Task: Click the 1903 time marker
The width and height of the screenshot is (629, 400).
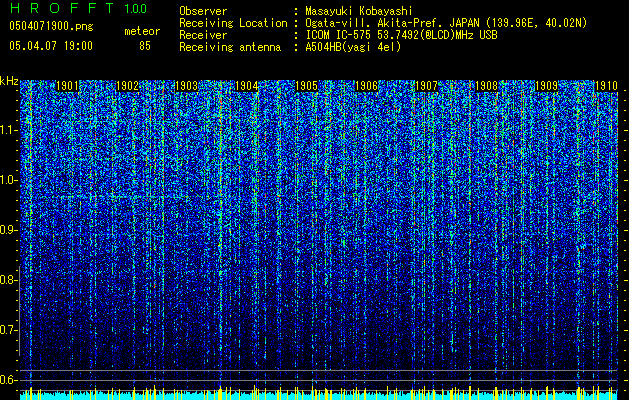Action: click(187, 86)
